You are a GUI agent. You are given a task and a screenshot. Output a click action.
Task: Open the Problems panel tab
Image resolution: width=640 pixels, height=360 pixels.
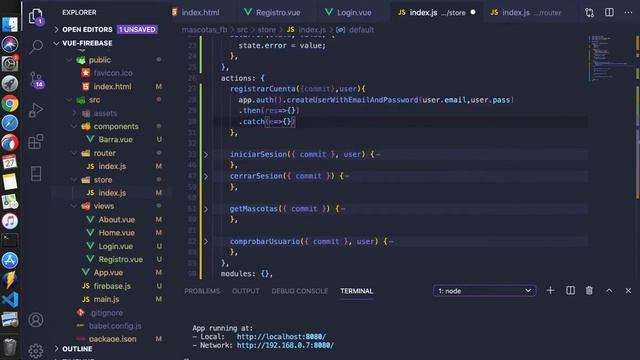[202, 291]
